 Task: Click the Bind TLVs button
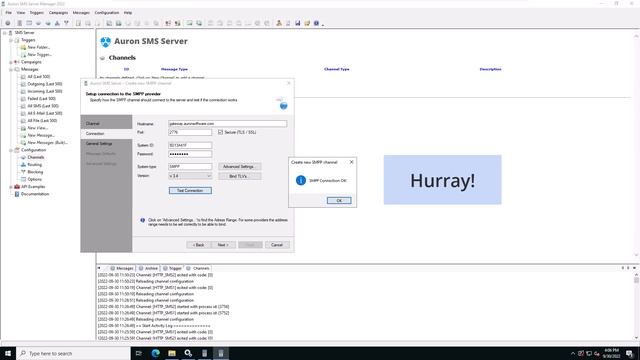[240, 176]
